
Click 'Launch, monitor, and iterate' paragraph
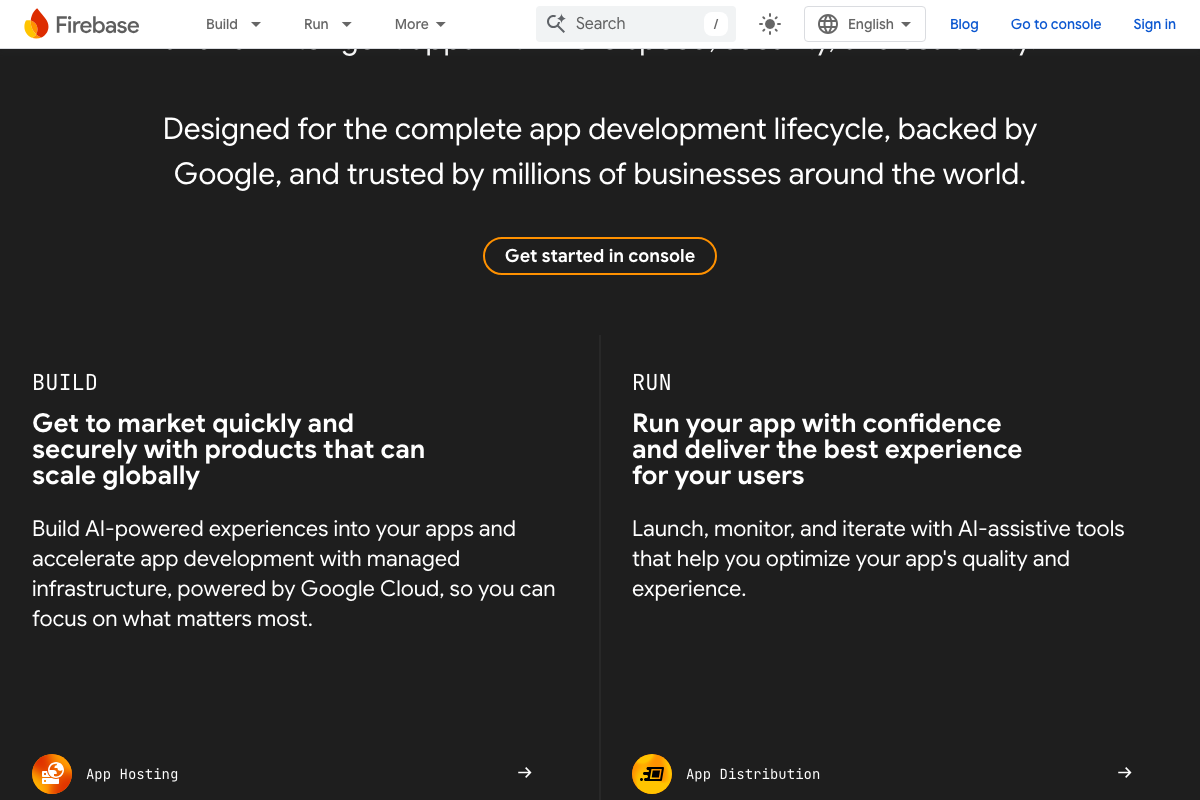click(878, 558)
